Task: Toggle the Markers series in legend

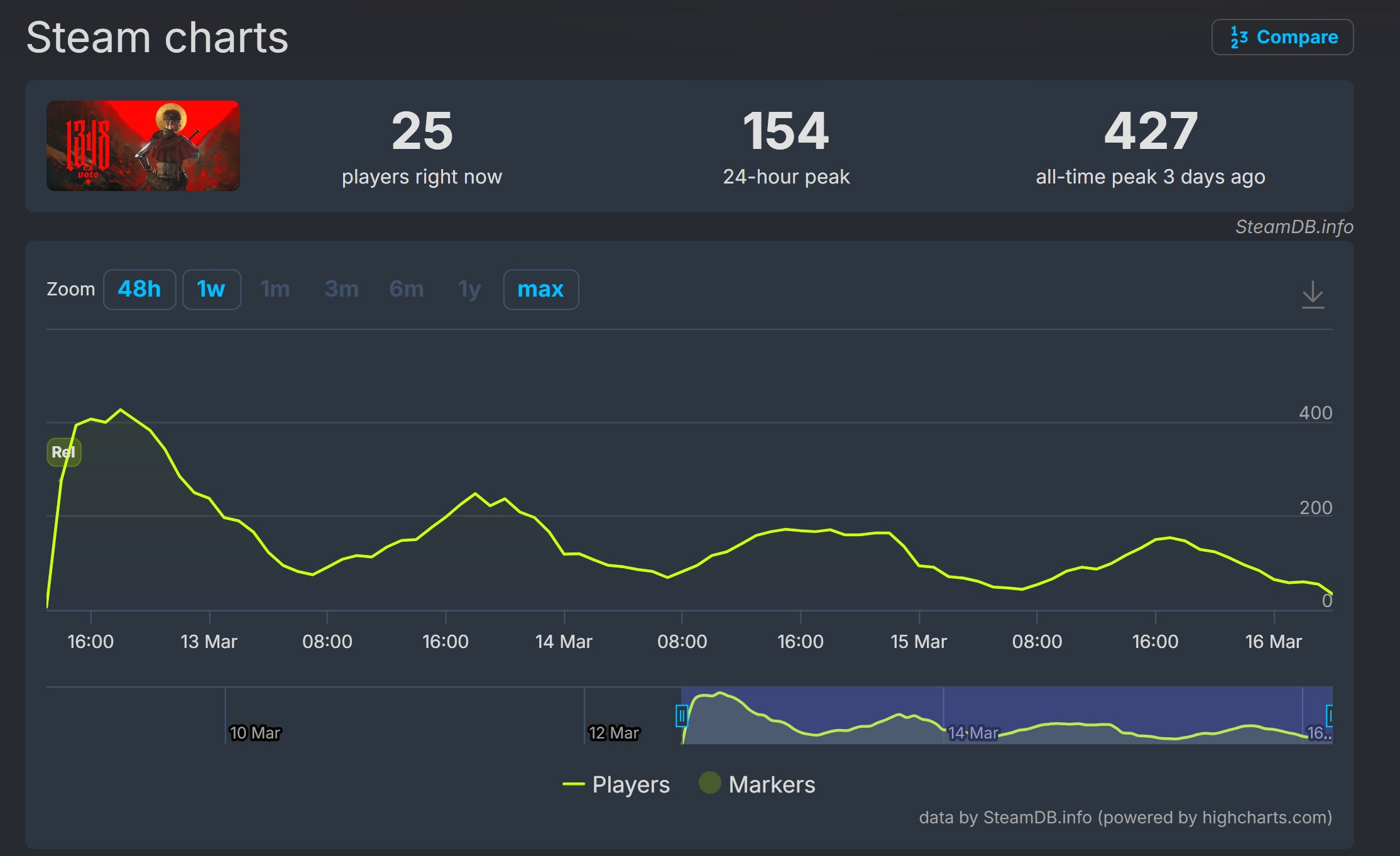Action: [772, 784]
